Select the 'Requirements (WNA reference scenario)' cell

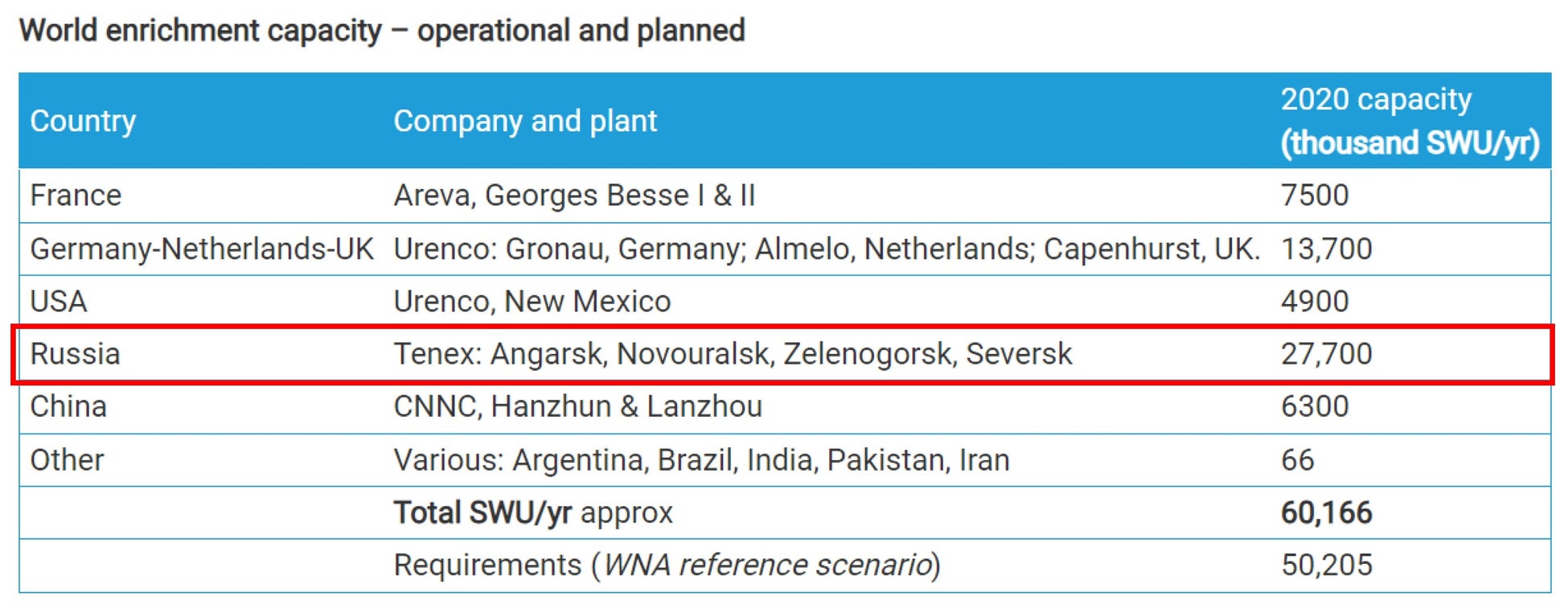pyautogui.click(x=667, y=565)
